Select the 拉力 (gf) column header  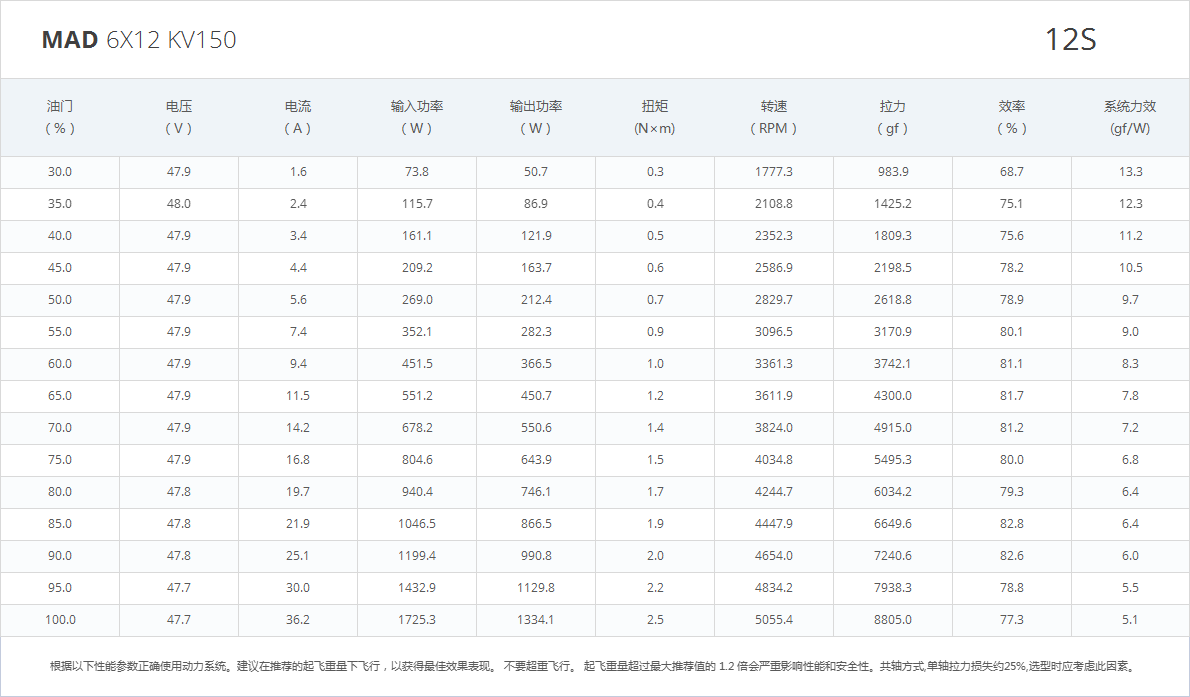[892, 117]
